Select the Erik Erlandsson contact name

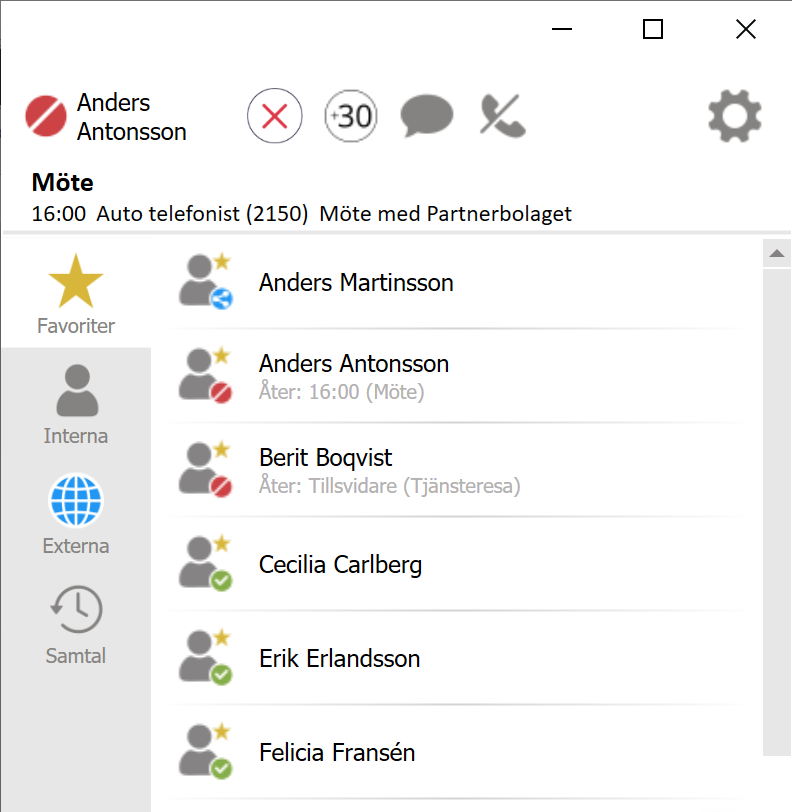click(339, 659)
